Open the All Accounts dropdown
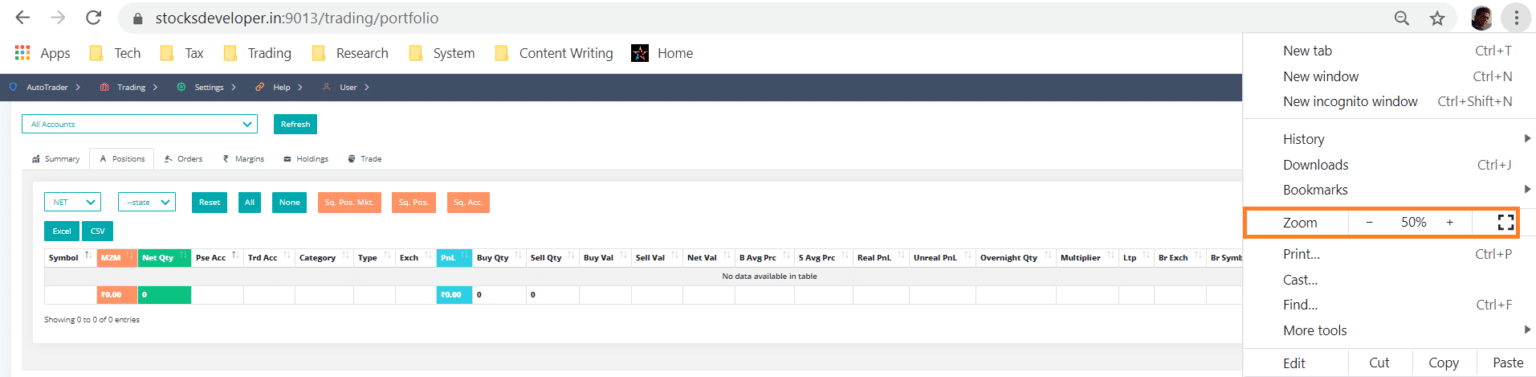The width and height of the screenshot is (1536, 377). (x=140, y=124)
